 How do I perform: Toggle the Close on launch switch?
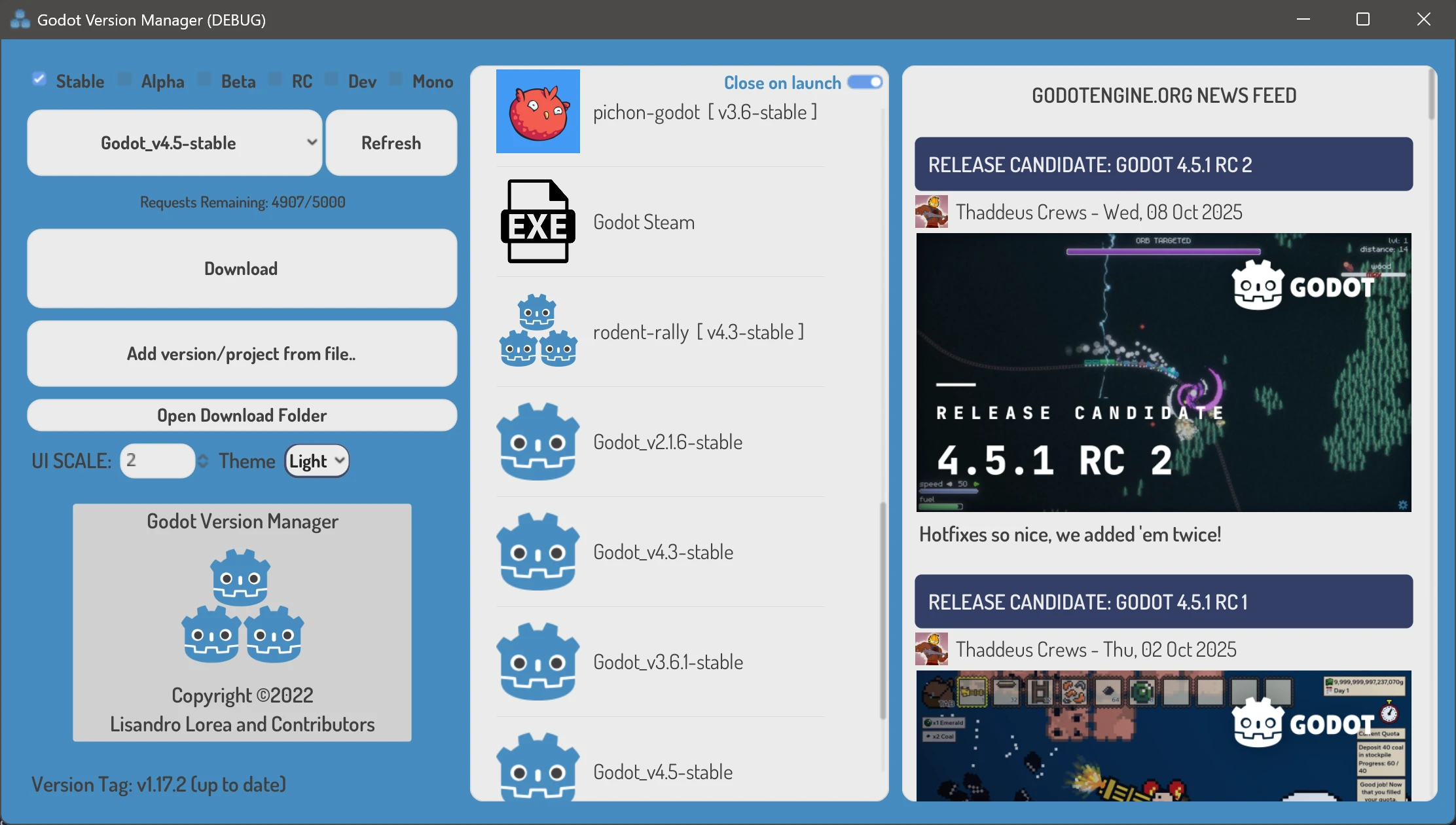[x=865, y=82]
